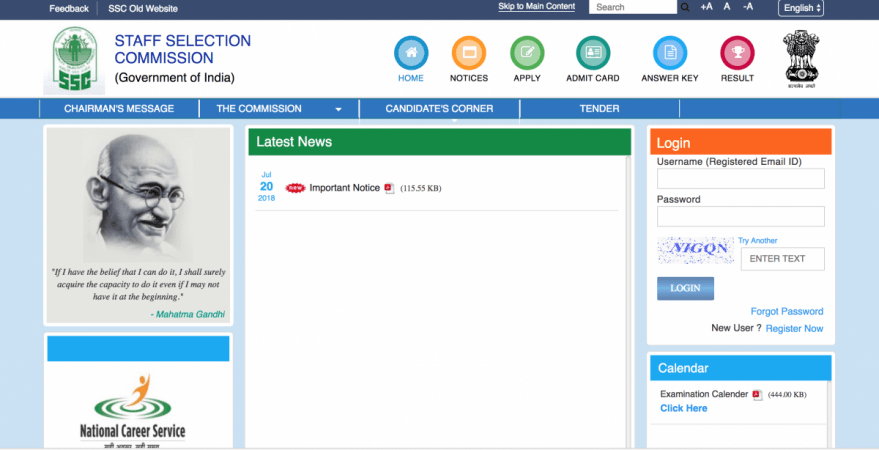Focus the Username email input field

click(x=740, y=179)
